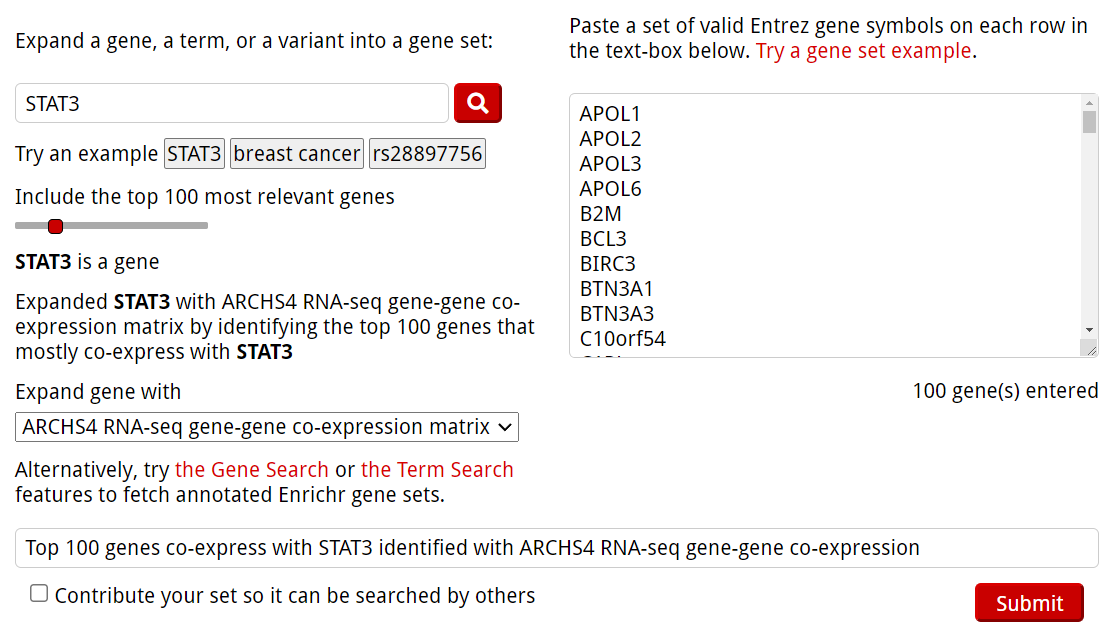
Task: Click Try a gene set example link
Action: point(863,51)
